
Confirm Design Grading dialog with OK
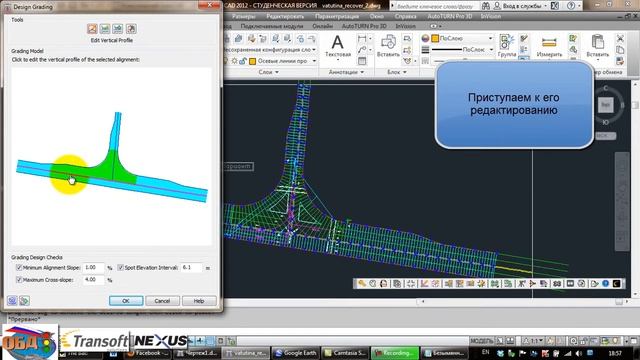tap(126, 301)
